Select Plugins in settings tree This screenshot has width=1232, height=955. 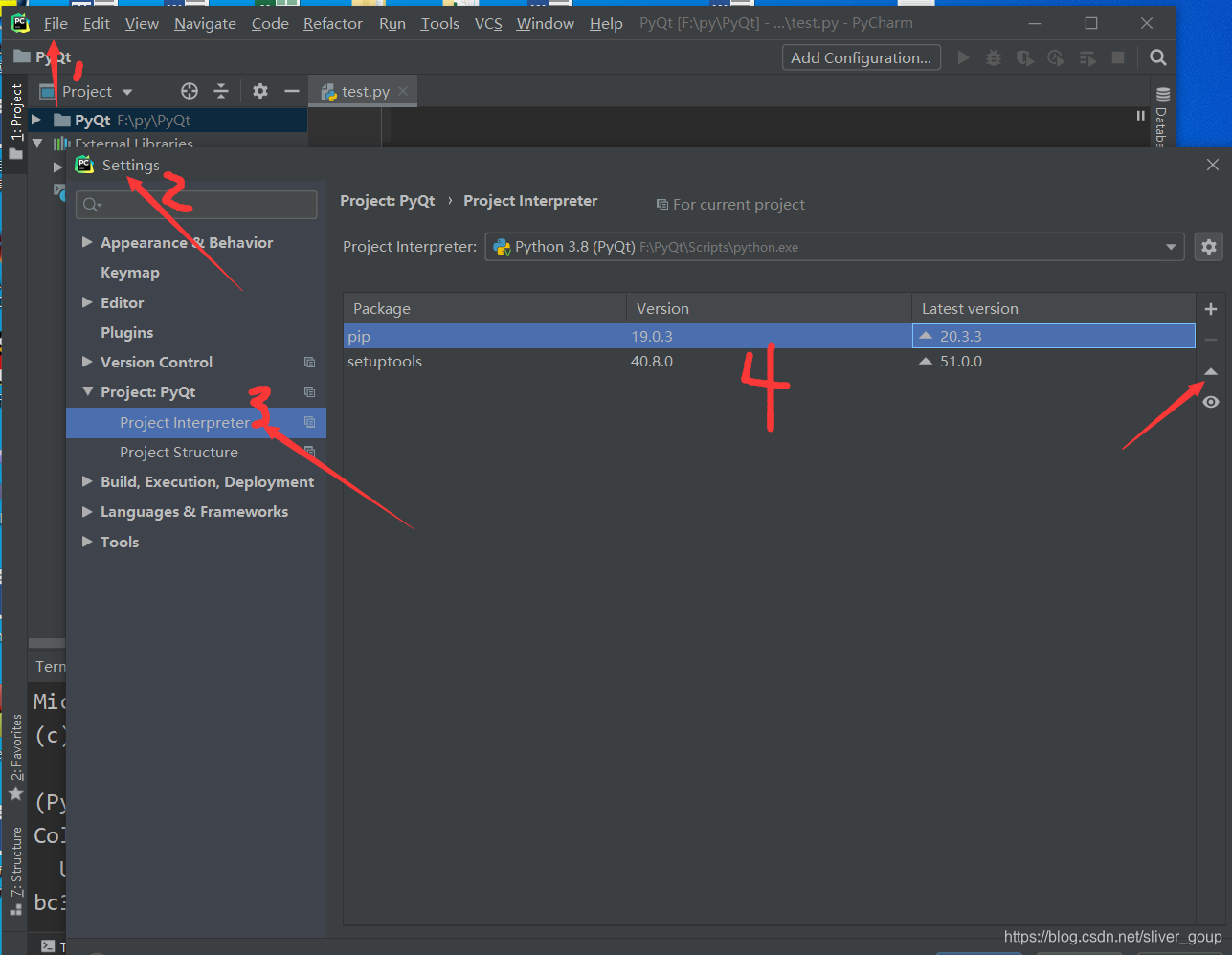[x=126, y=333]
